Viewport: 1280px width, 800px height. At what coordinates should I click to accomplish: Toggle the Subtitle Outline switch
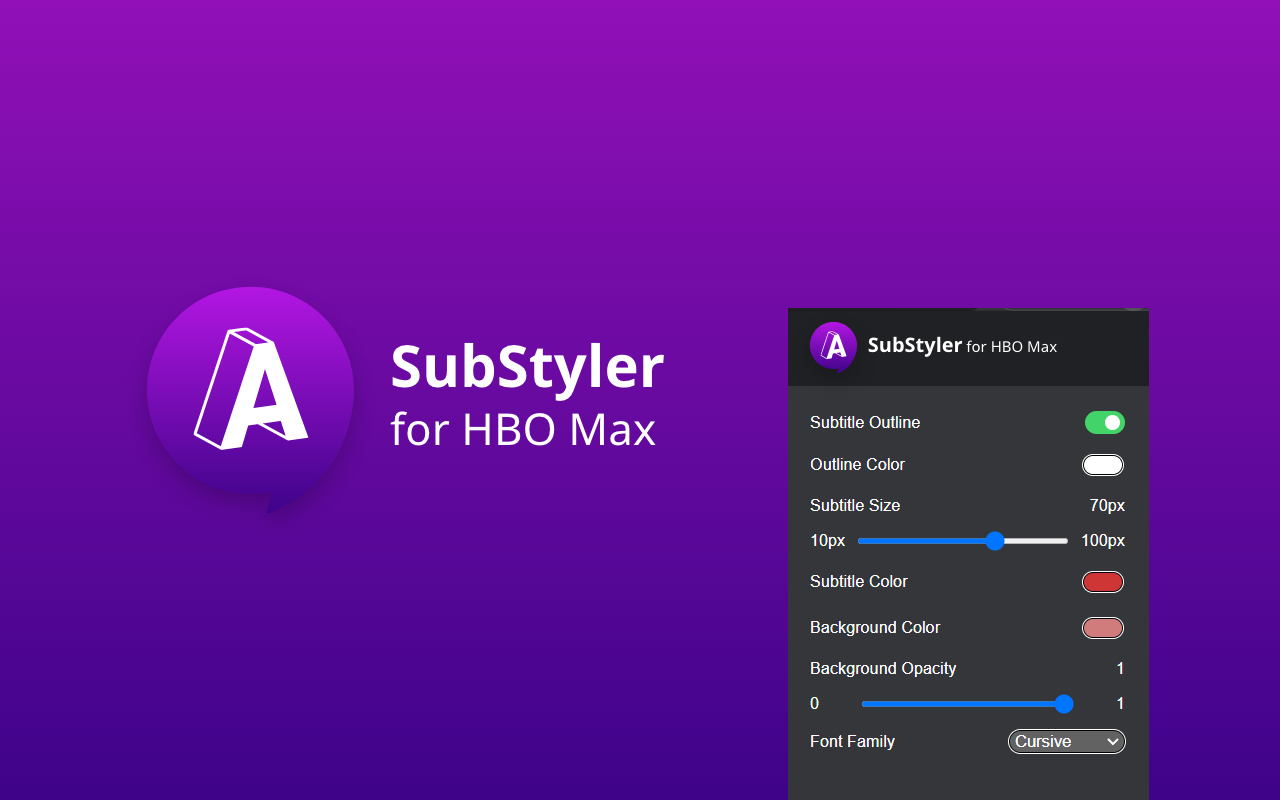coord(1104,423)
